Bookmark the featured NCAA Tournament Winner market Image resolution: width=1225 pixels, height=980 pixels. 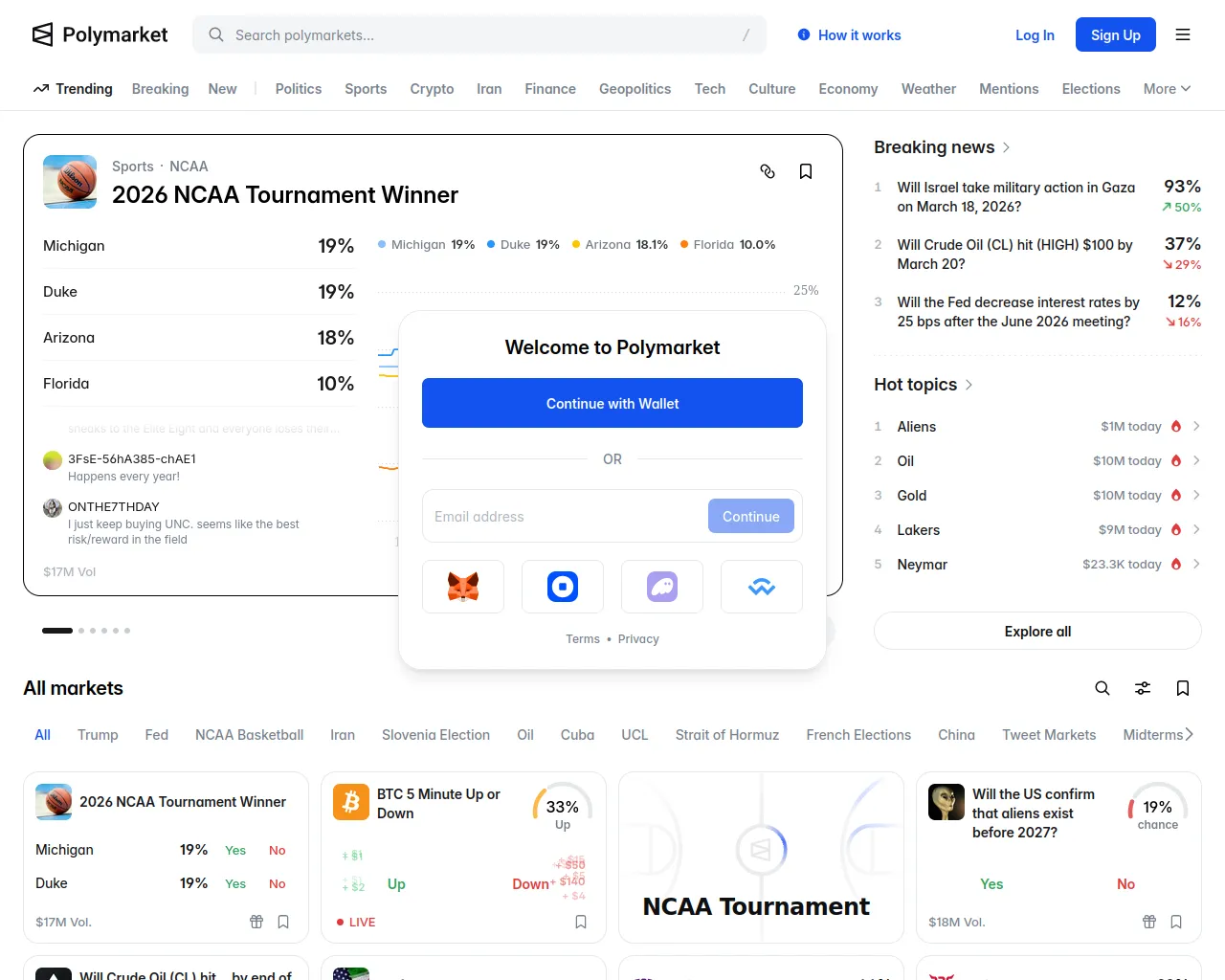(806, 171)
